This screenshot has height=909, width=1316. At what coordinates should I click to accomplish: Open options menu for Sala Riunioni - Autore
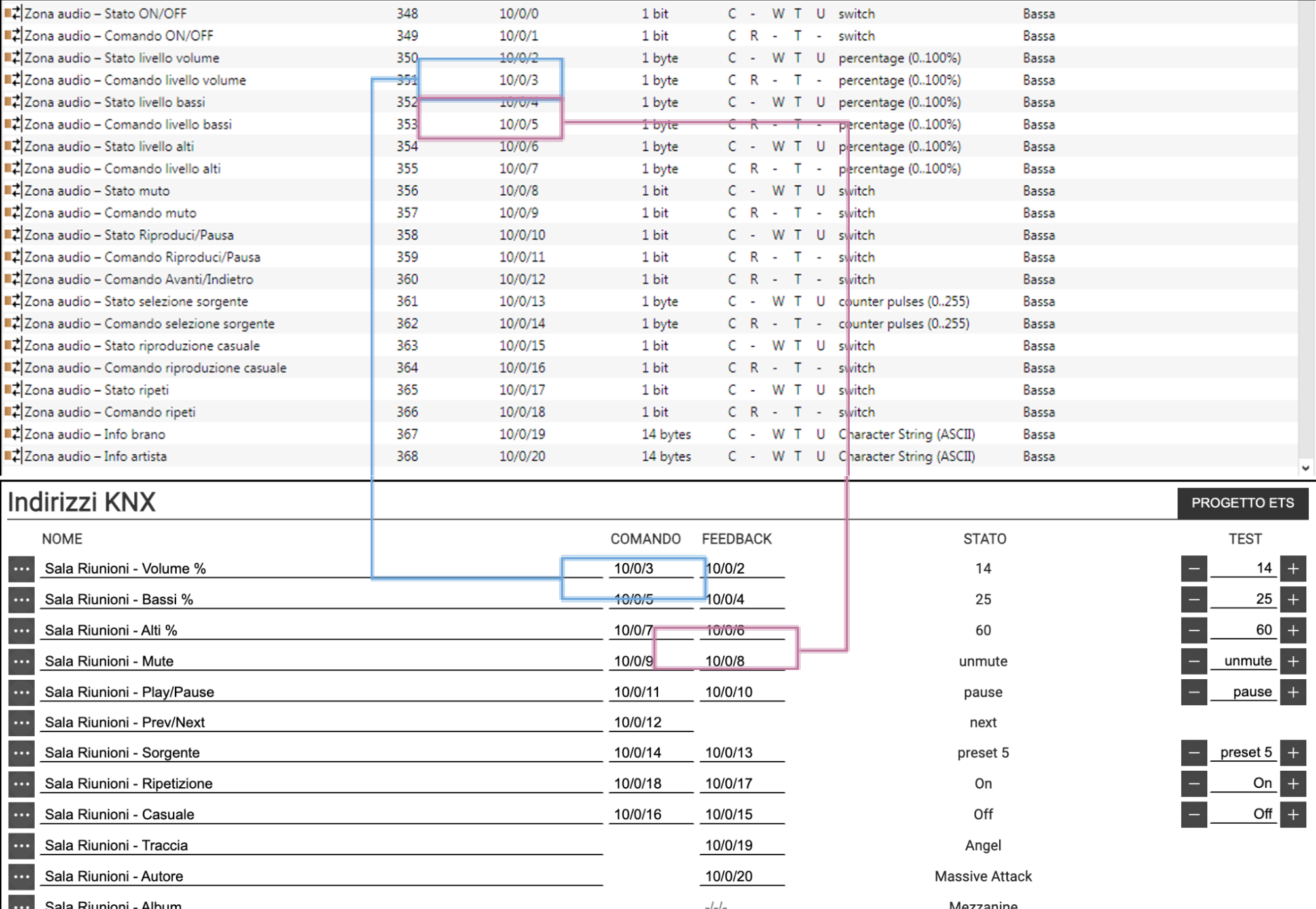tap(21, 876)
